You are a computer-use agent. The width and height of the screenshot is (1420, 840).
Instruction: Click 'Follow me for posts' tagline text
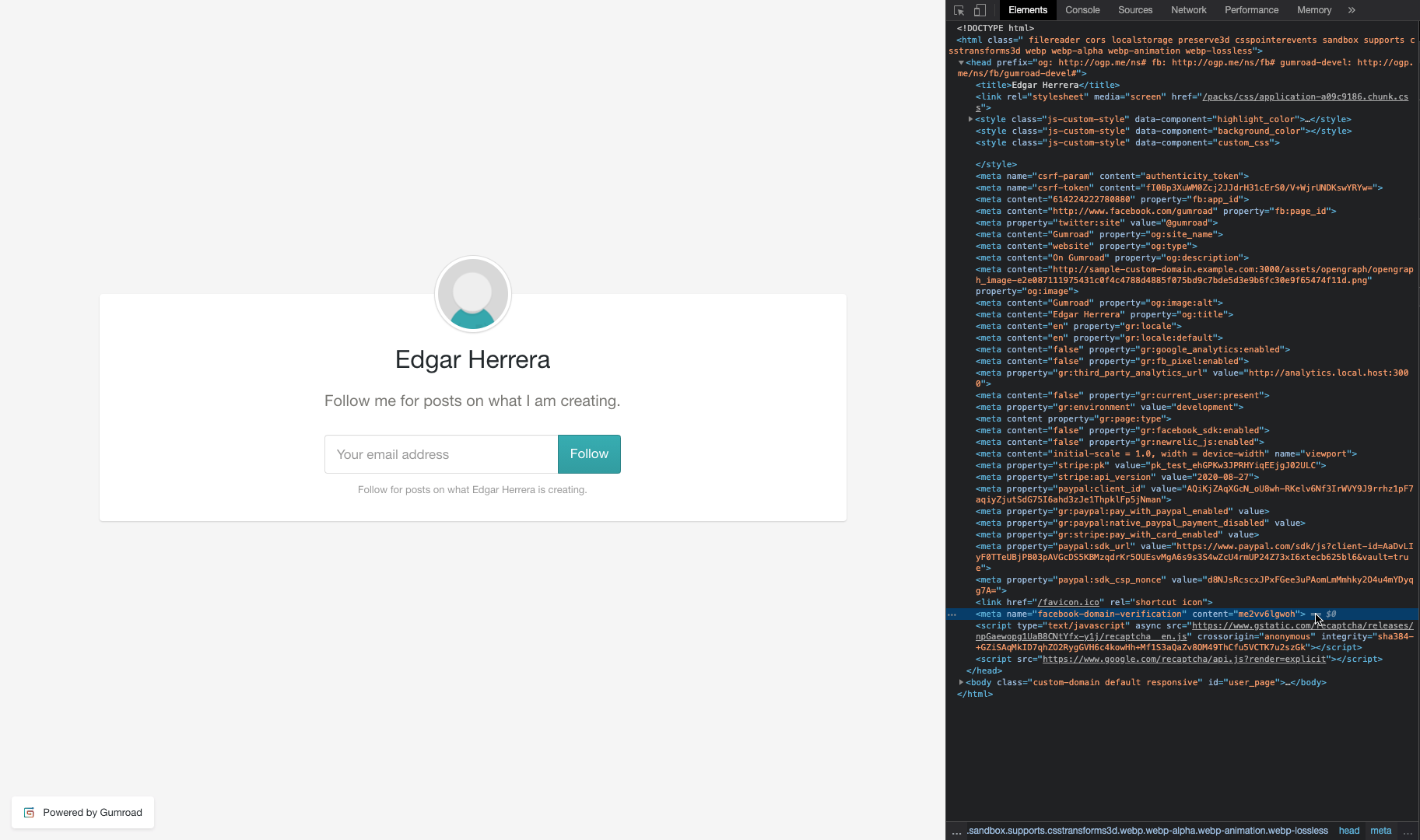coord(472,401)
